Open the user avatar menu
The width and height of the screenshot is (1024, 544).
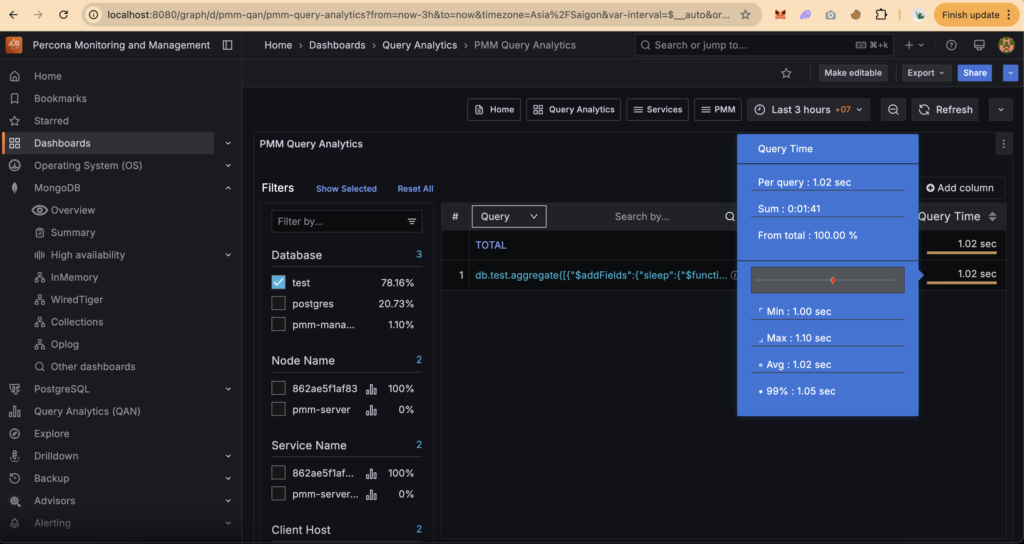1006,45
